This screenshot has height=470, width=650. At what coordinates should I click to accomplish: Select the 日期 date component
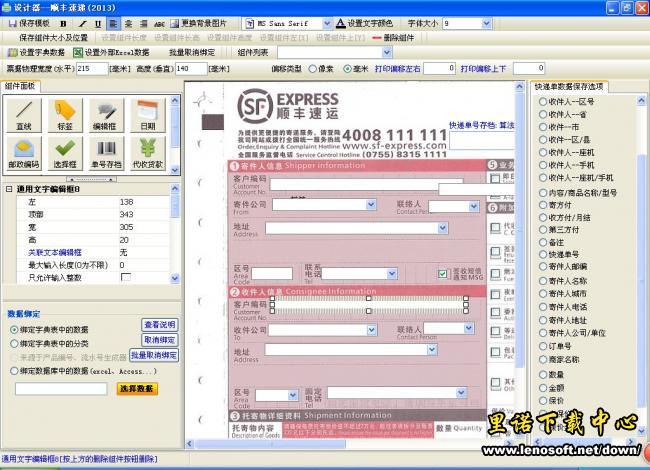click(x=148, y=116)
